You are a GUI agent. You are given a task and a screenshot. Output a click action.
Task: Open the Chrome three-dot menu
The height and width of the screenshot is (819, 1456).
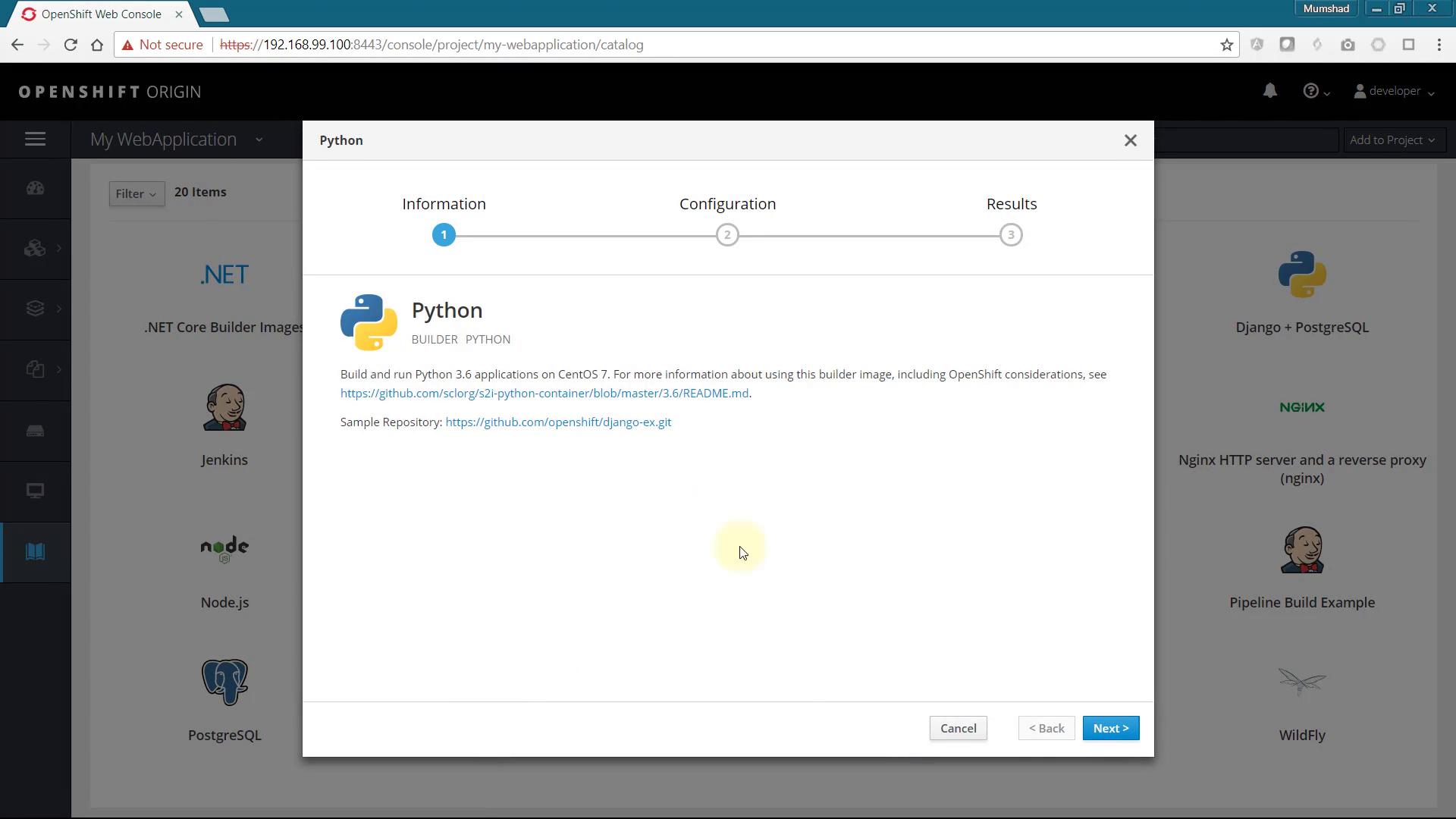1439,45
